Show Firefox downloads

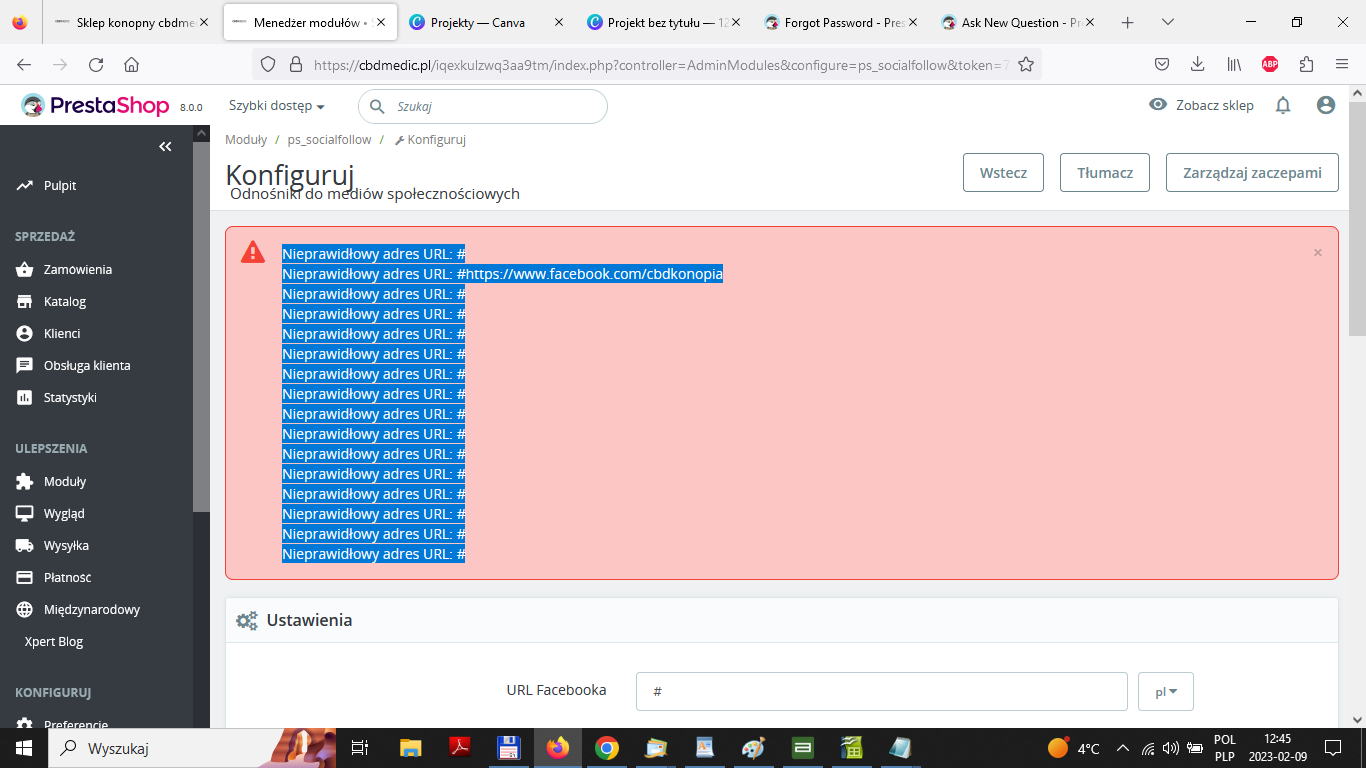(1197, 64)
